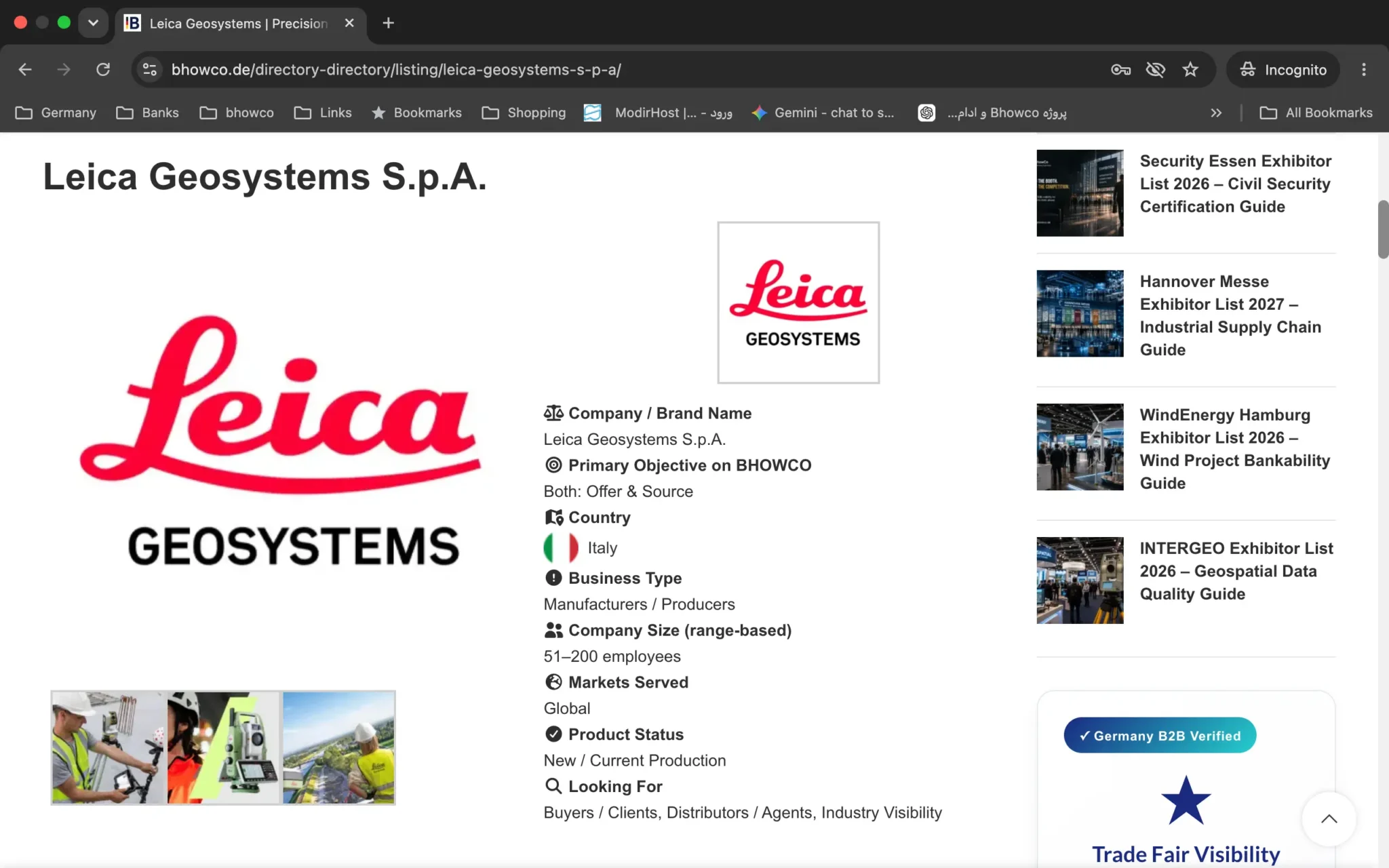1389x868 pixels.
Task: Open the aerial landscape gallery thumbnail
Action: pos(338,747)
